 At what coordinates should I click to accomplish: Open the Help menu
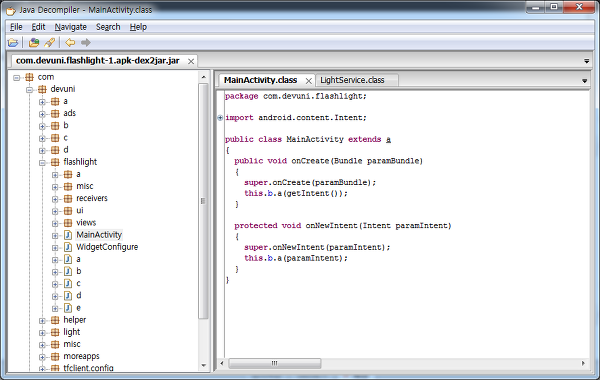pos(138,27)
